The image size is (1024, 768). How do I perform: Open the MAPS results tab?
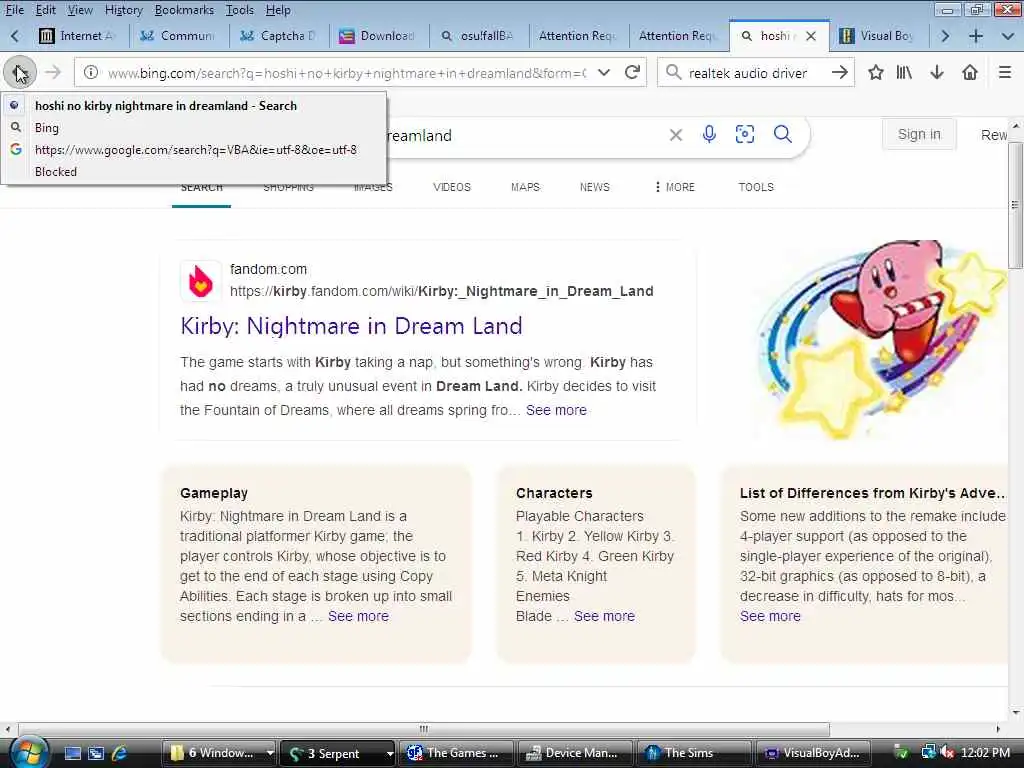pos(525,187)
